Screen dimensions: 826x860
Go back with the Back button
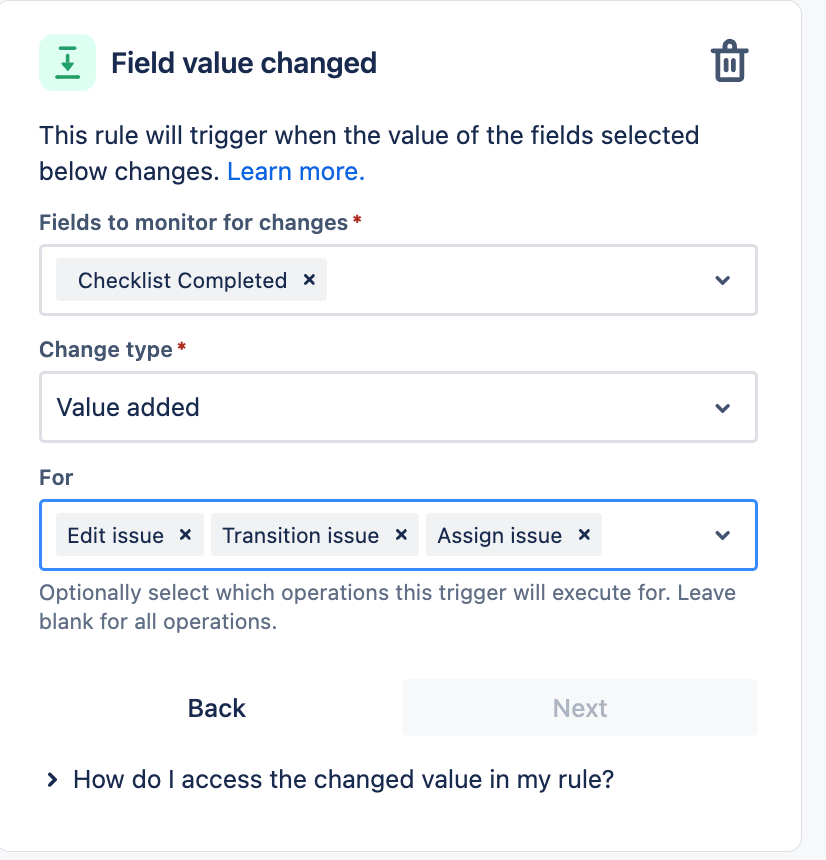[217, 708]
